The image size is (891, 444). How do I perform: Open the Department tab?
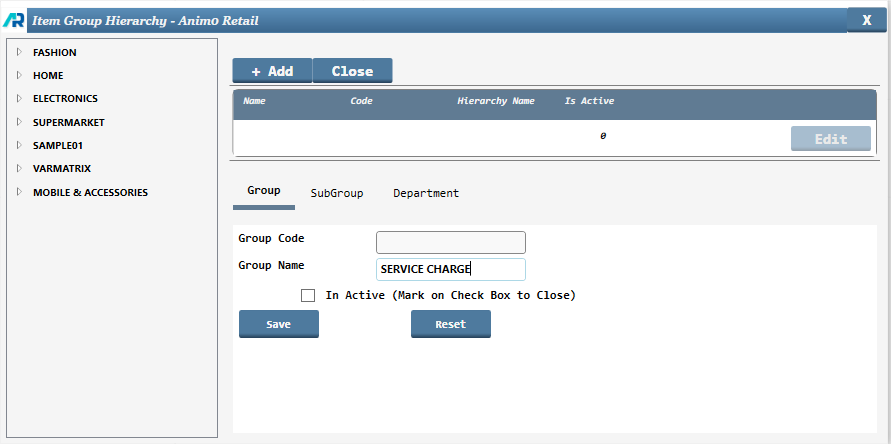coord(426,193)
